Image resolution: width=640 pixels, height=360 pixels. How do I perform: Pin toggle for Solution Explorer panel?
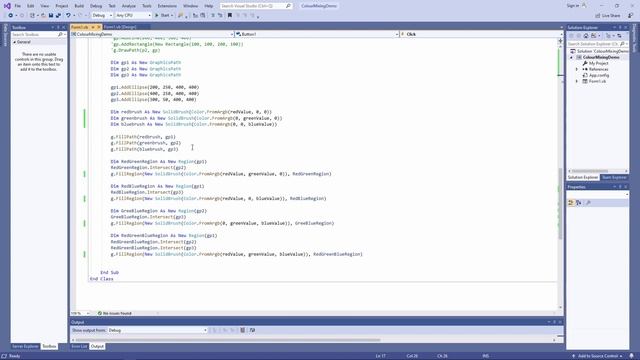620,27
